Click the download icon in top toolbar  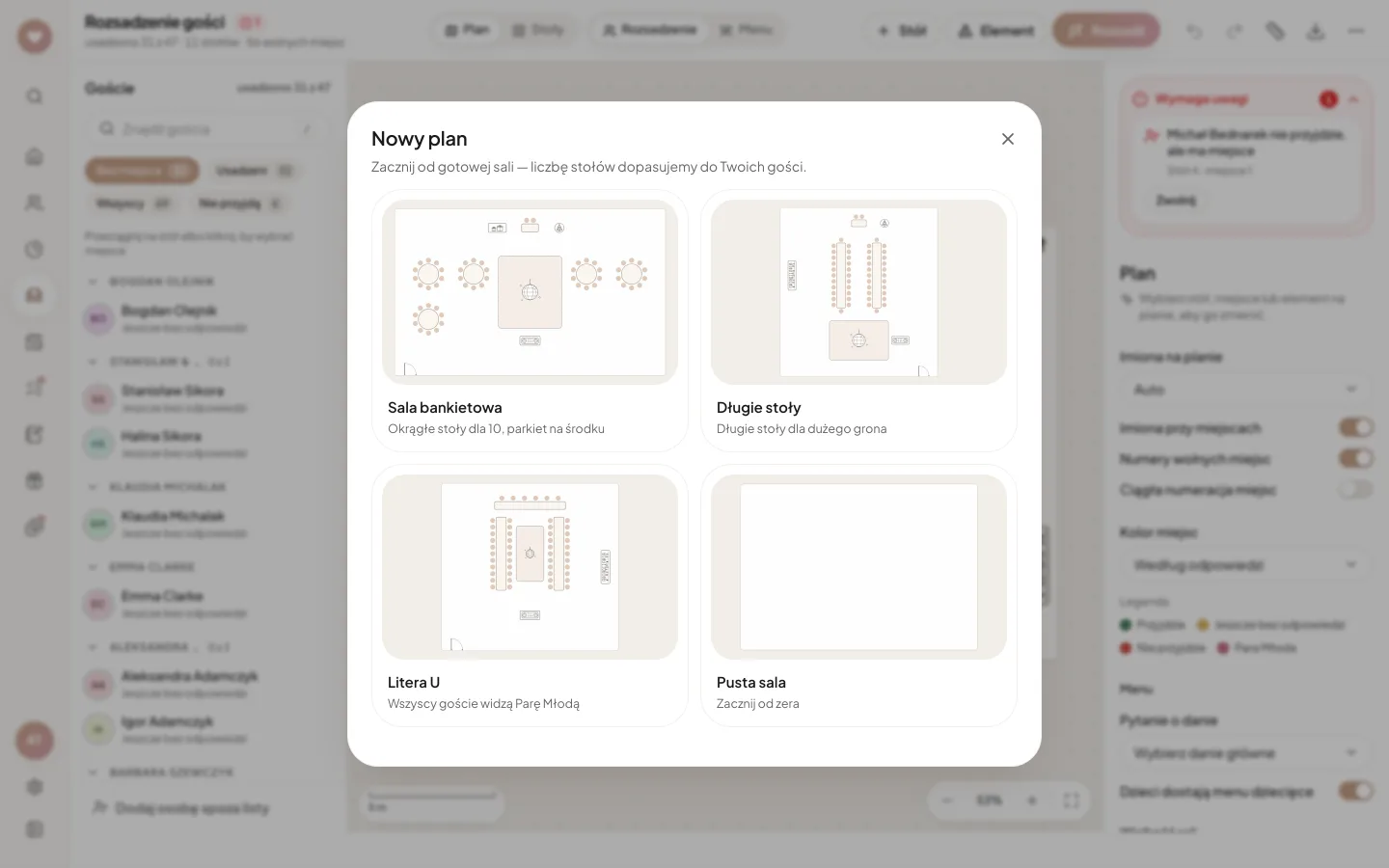point(1316,31)
